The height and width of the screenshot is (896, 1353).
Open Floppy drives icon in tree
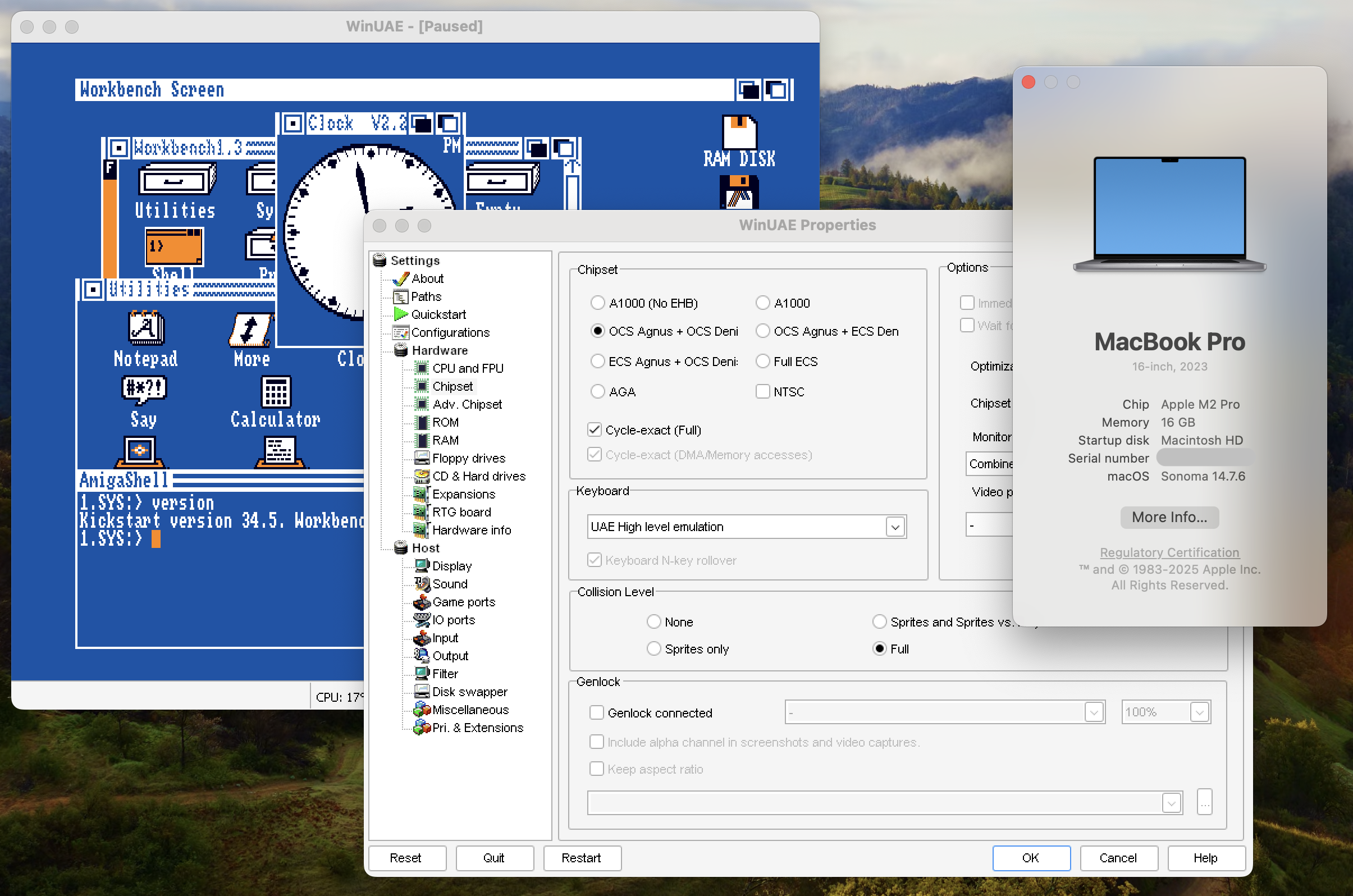click(422, 458)
